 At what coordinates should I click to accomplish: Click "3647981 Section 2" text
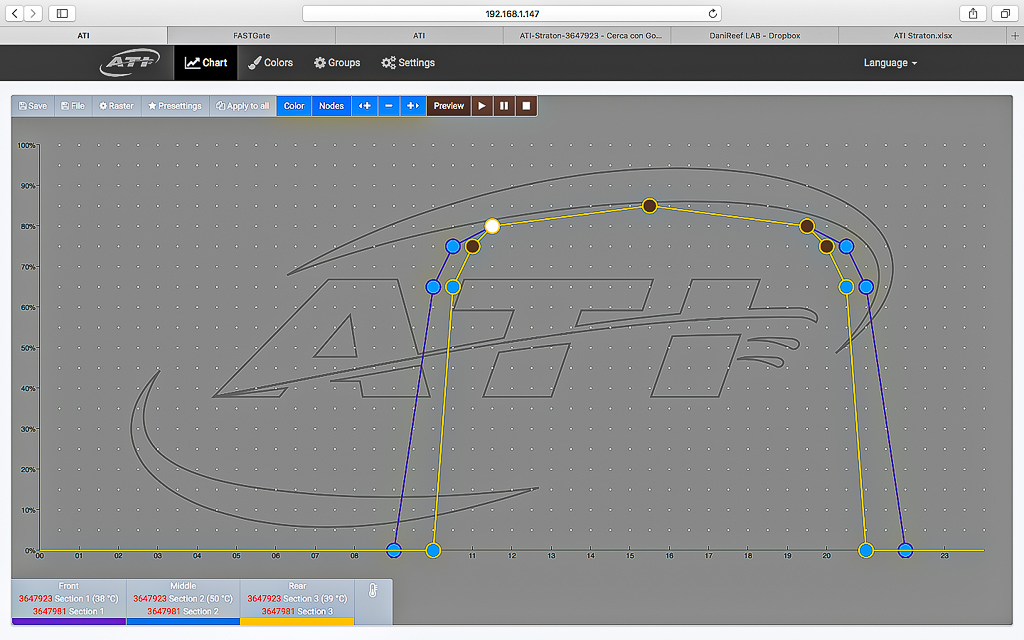coord(183,611)
